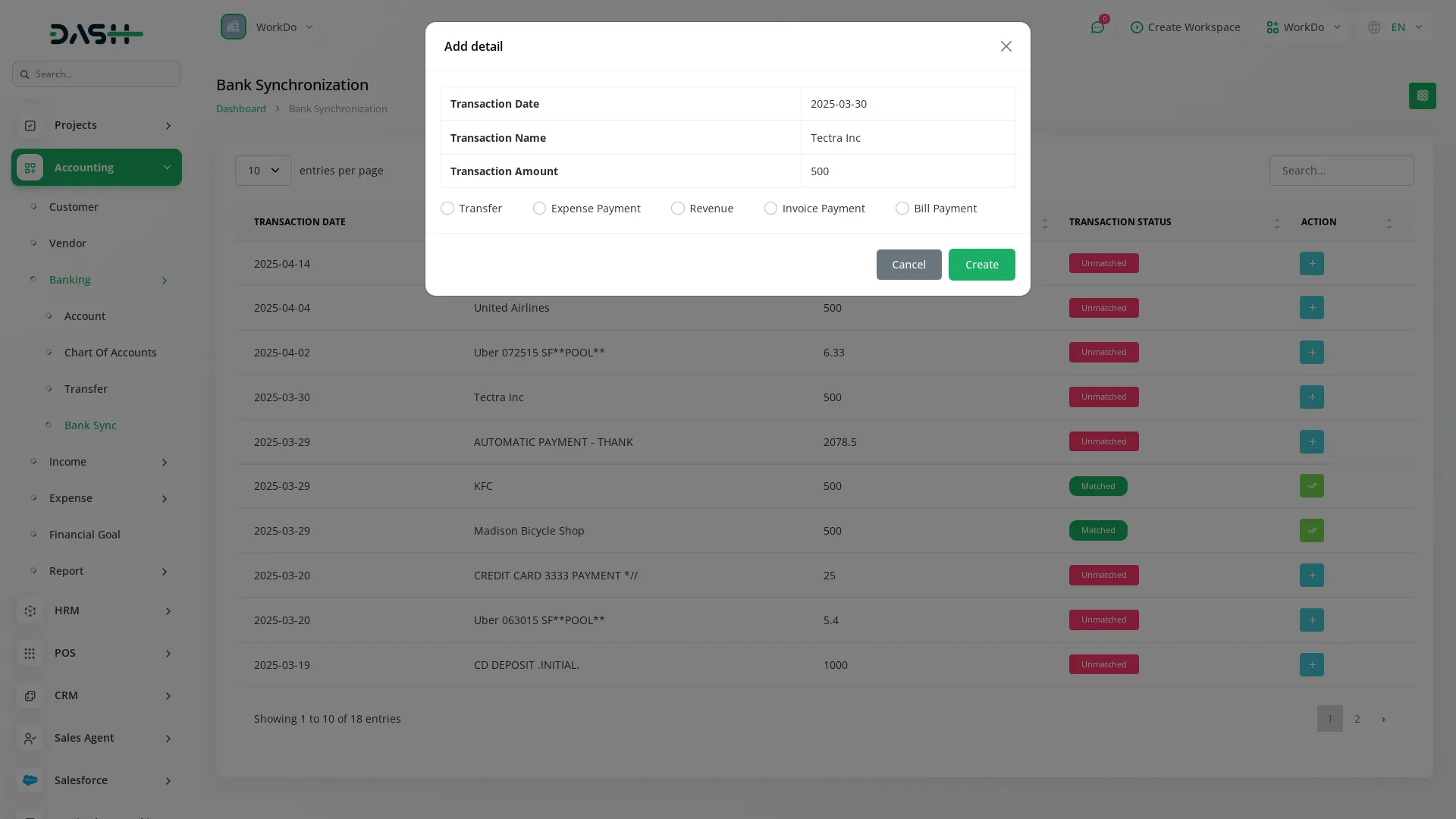Click the plus action icon for United Airlines
Screen dimensions: 1456x819
(1311, 308)
